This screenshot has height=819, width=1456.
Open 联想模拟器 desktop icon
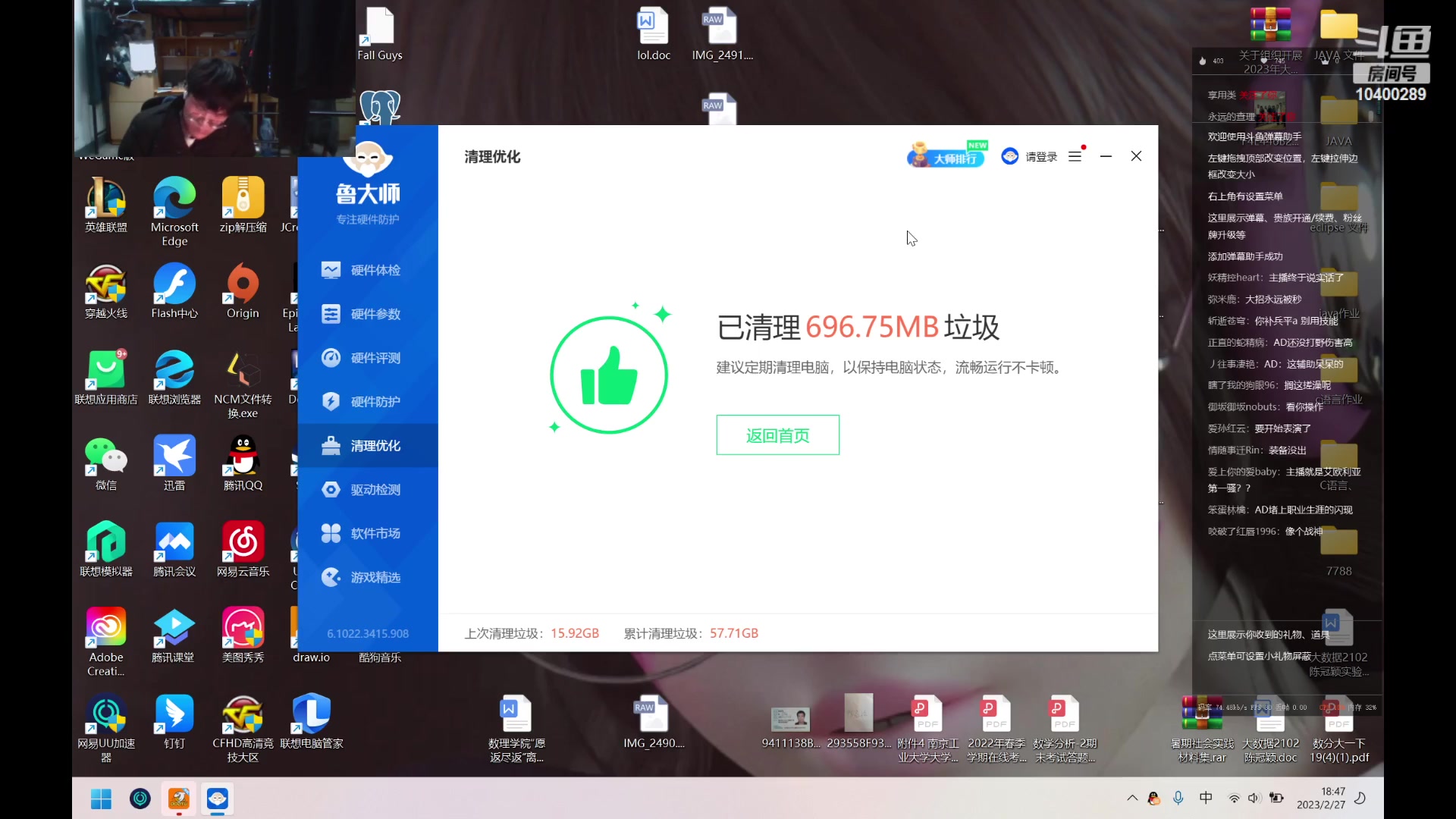pyautogui.click(x=106, y=550)
